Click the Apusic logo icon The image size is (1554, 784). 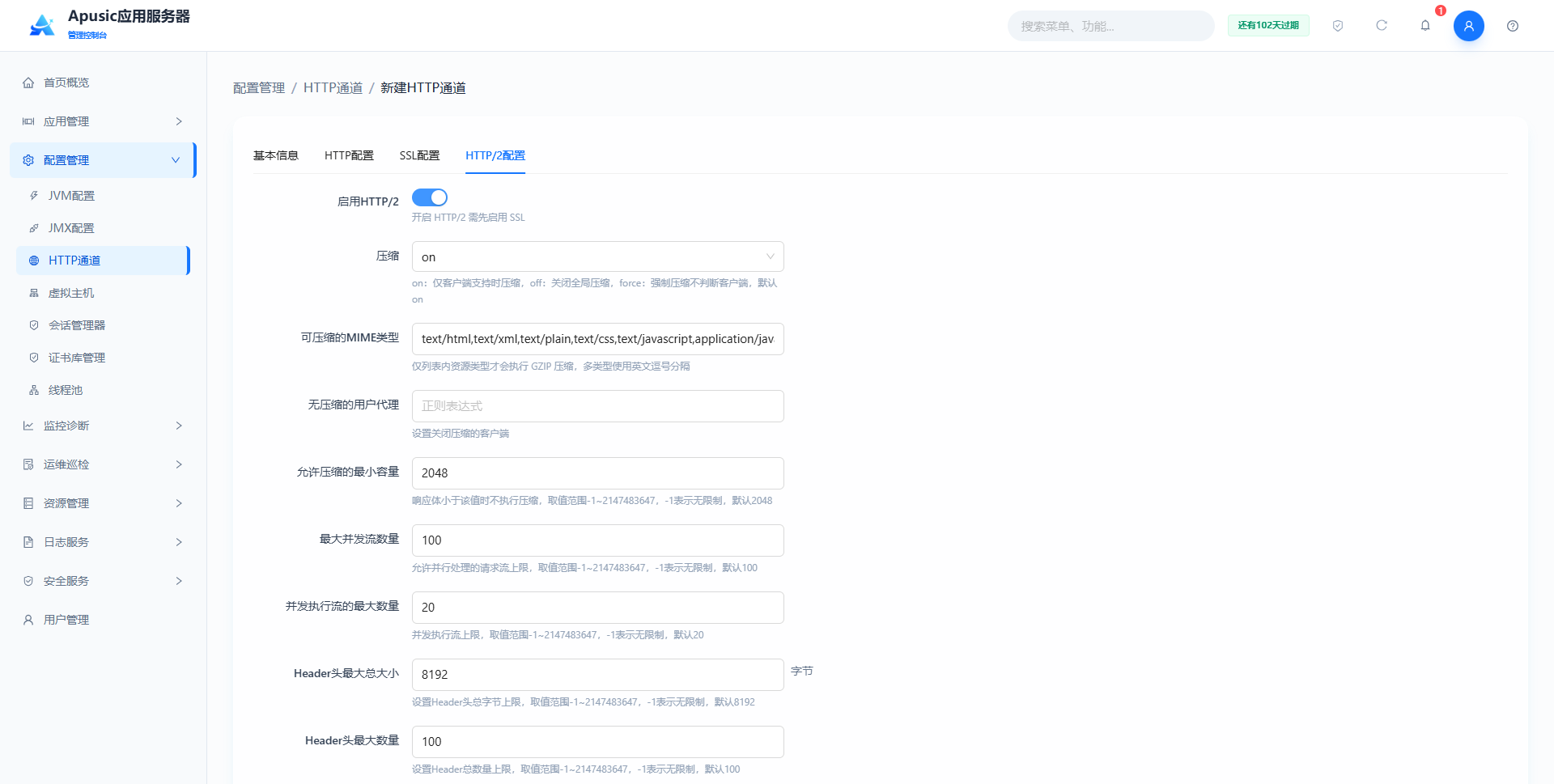pos(42,26)
